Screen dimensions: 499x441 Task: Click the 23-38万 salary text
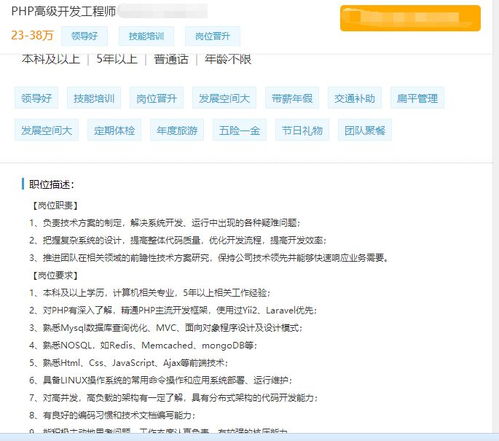pos(32,35)
